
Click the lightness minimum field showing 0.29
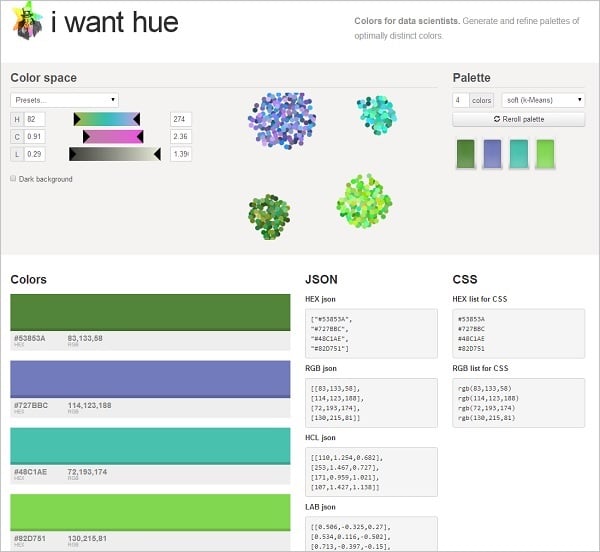click(x=35, y=154)
